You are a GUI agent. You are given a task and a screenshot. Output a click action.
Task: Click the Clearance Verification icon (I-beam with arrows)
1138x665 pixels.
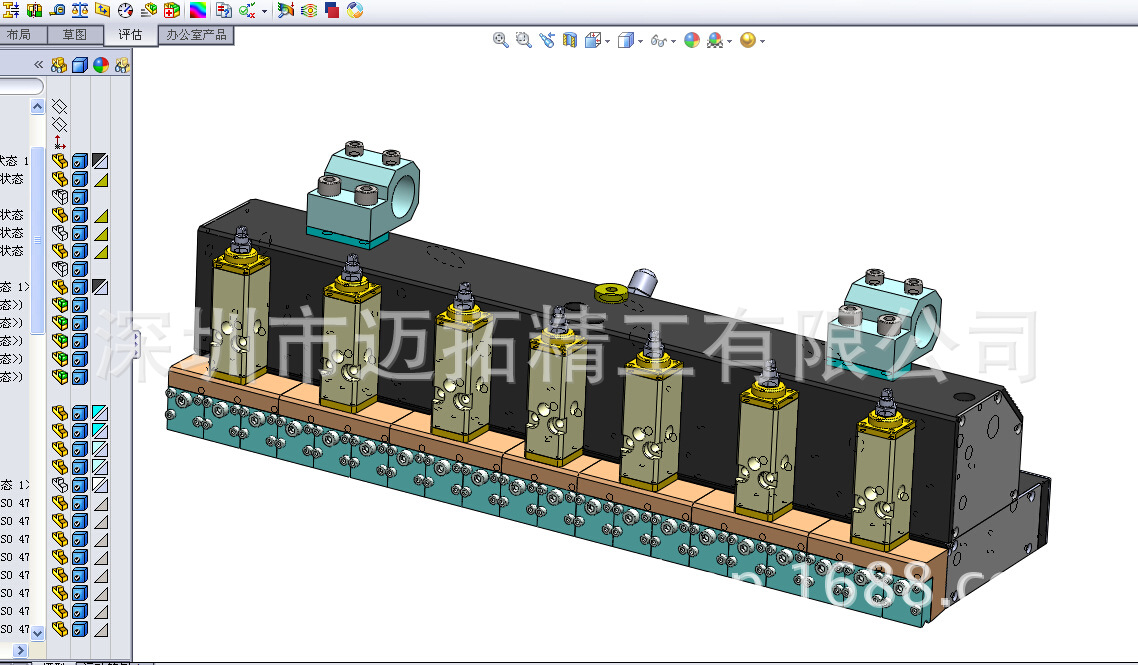11,10
